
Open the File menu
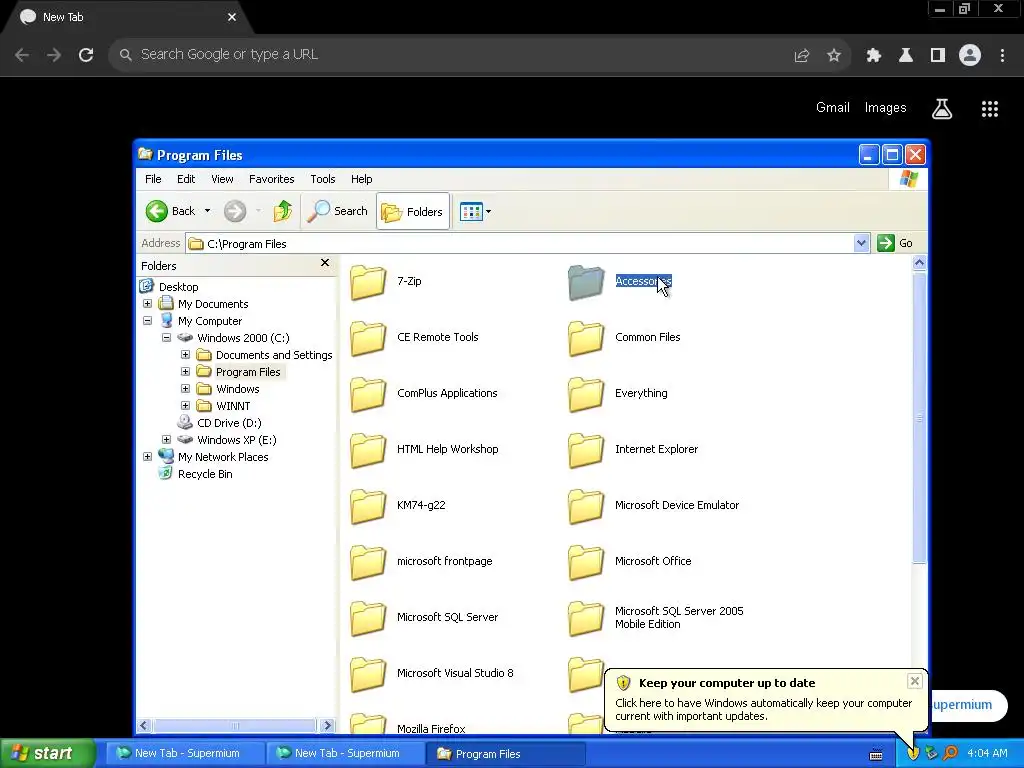click(x=153, y=179)
